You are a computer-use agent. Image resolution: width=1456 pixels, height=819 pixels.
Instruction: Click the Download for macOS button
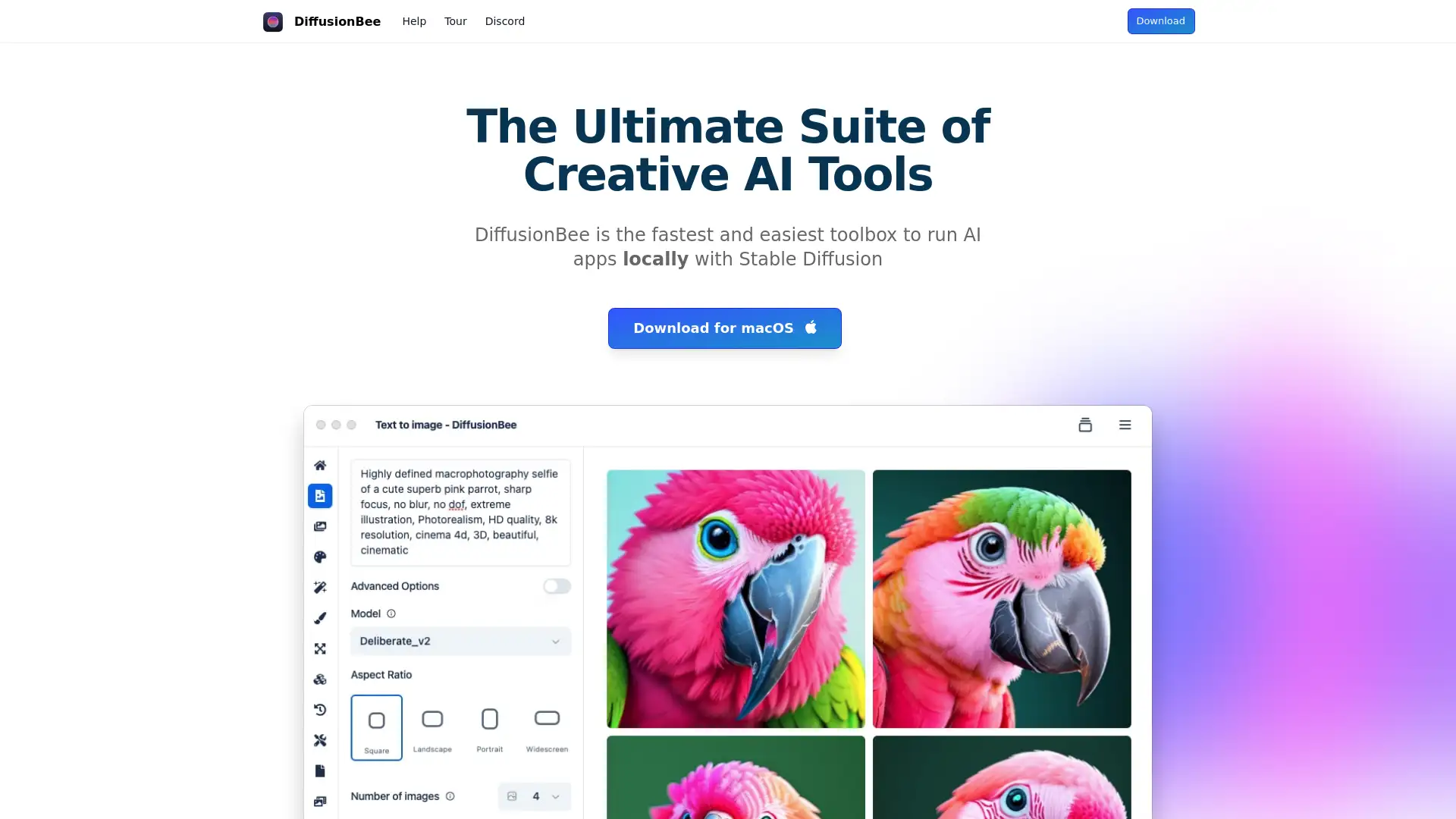725,328
